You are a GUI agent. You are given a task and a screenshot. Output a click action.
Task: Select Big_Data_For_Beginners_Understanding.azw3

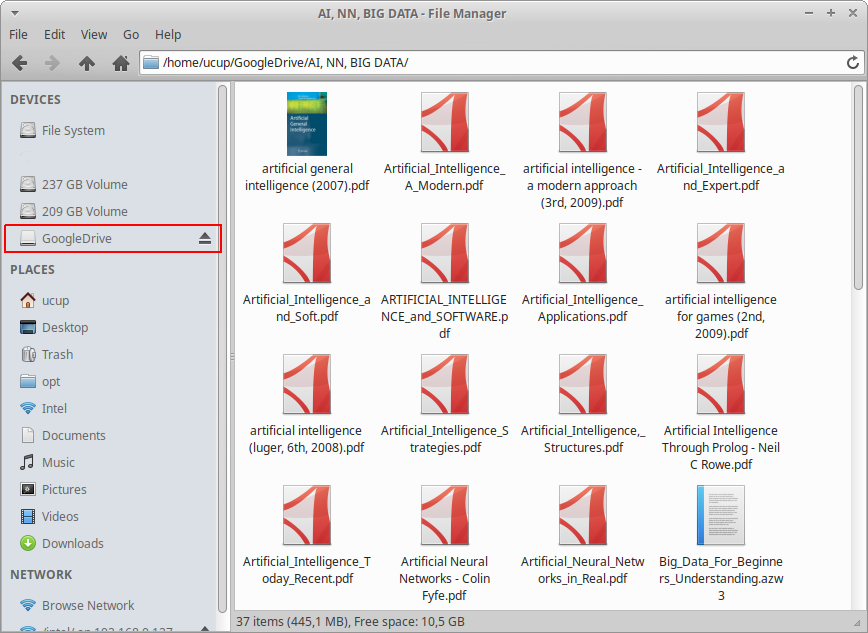click(x=720, y=515)
